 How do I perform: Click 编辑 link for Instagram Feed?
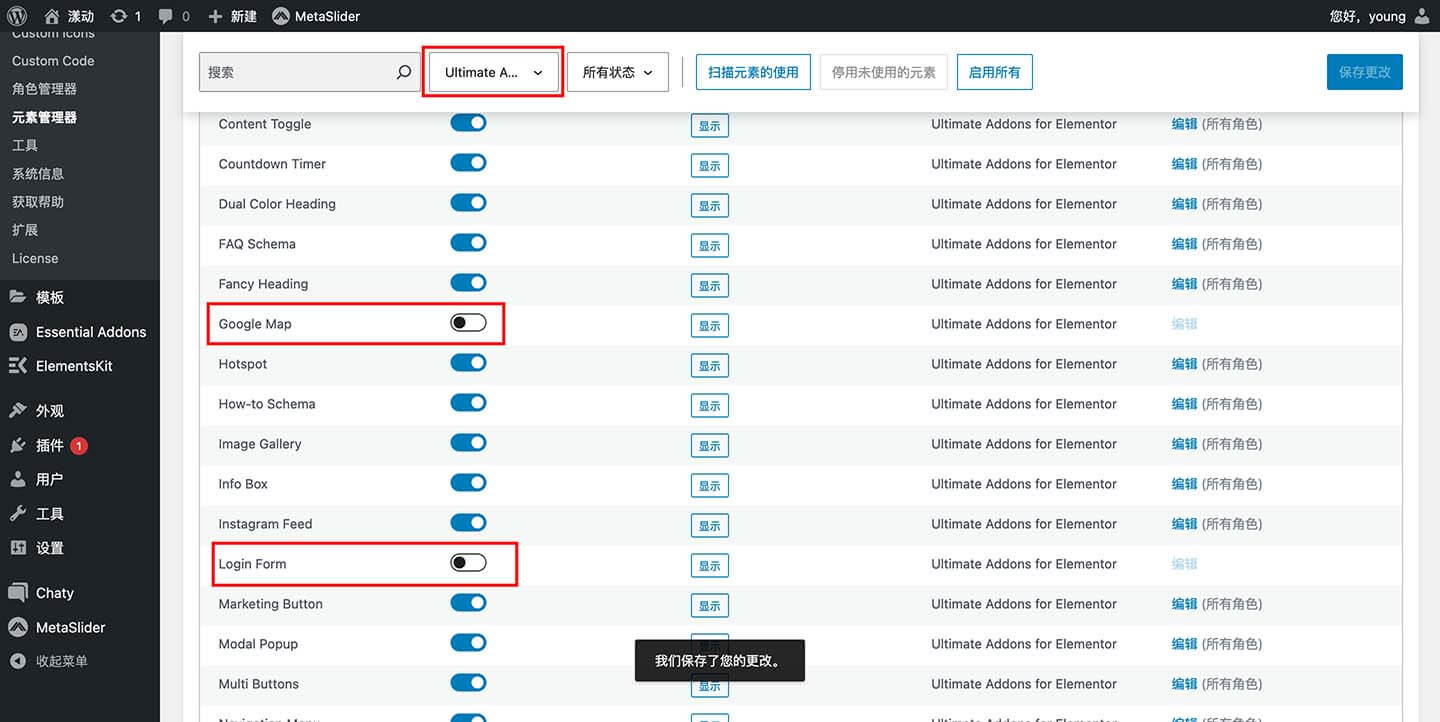pos(1185,524)
